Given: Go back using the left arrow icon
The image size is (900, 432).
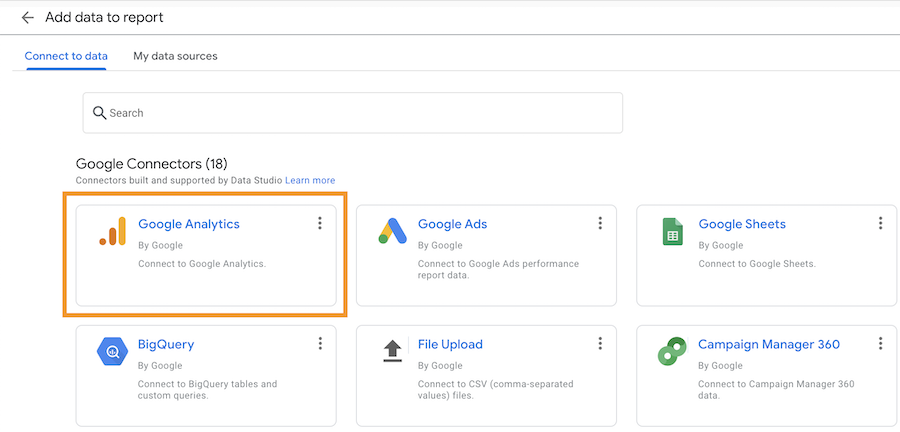Looking at the screenshot, I should 27,18.
